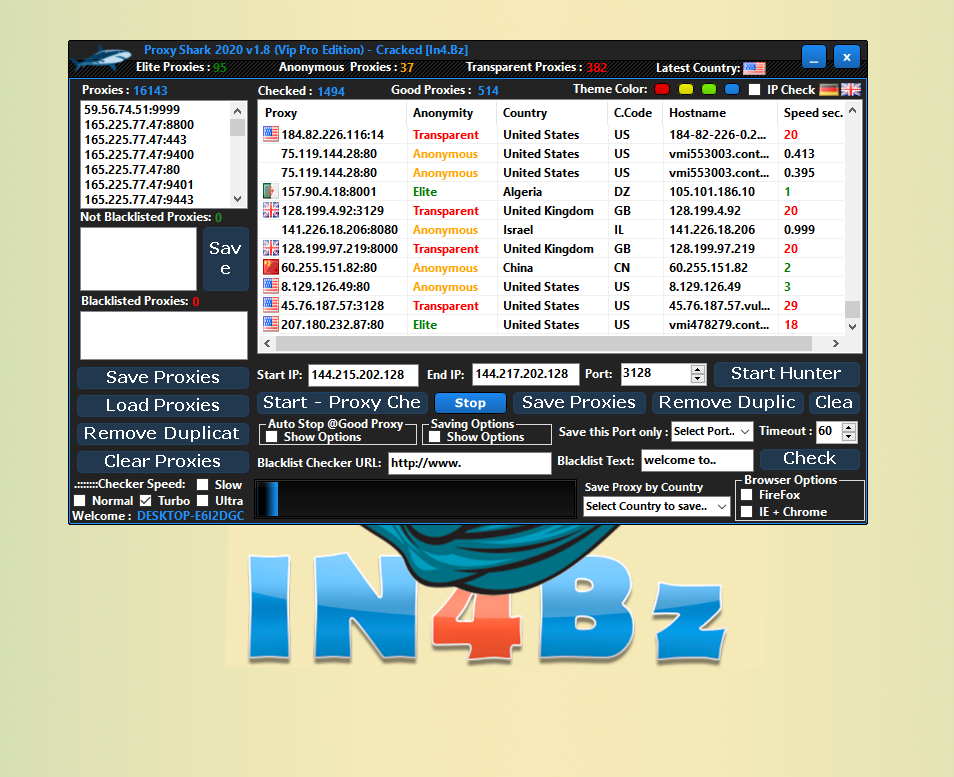Viewport: 954px width, 777px height.
Task: Click the End IP field
Action: point(526,374)
